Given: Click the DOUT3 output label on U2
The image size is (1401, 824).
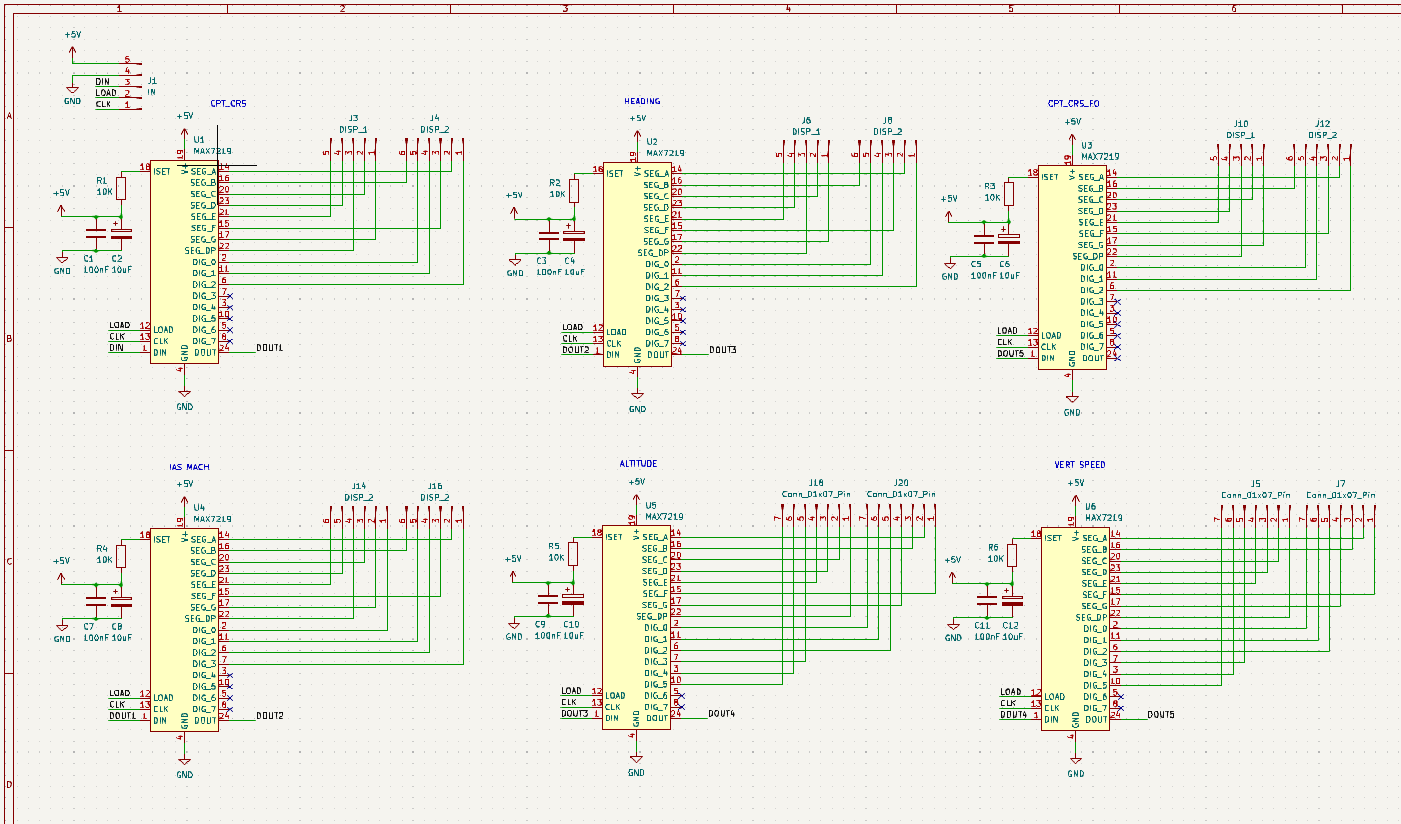Looking at the screenshot, I should point(723,350).
